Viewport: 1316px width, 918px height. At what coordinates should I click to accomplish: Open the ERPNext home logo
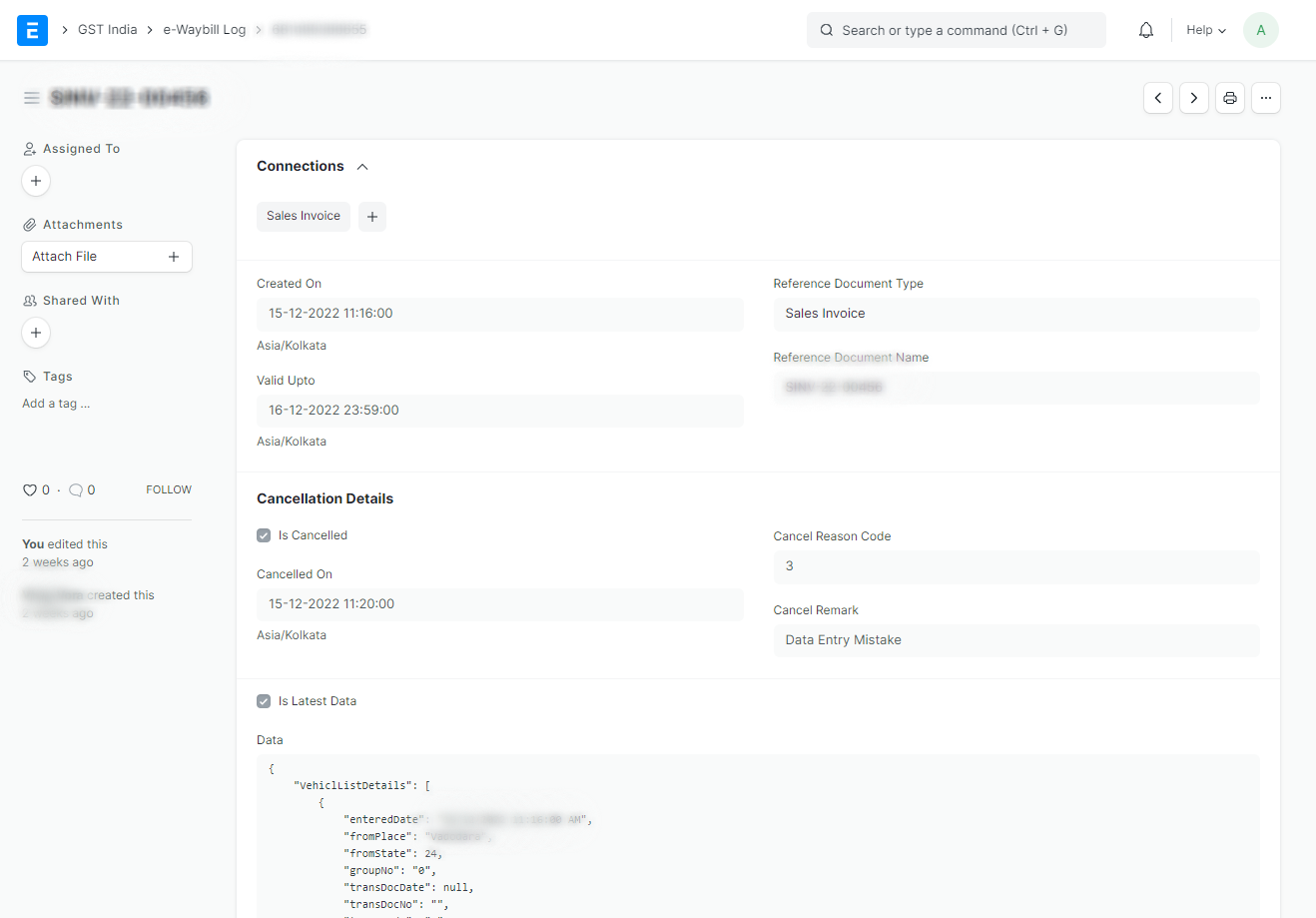point(32,30)
